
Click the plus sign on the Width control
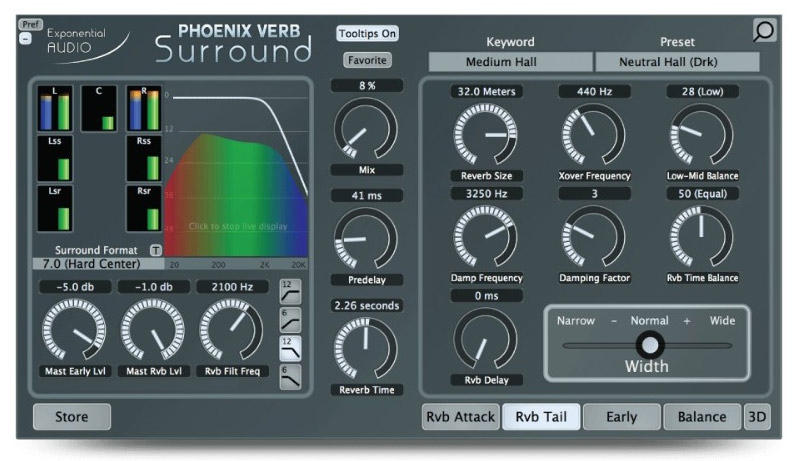687,321
